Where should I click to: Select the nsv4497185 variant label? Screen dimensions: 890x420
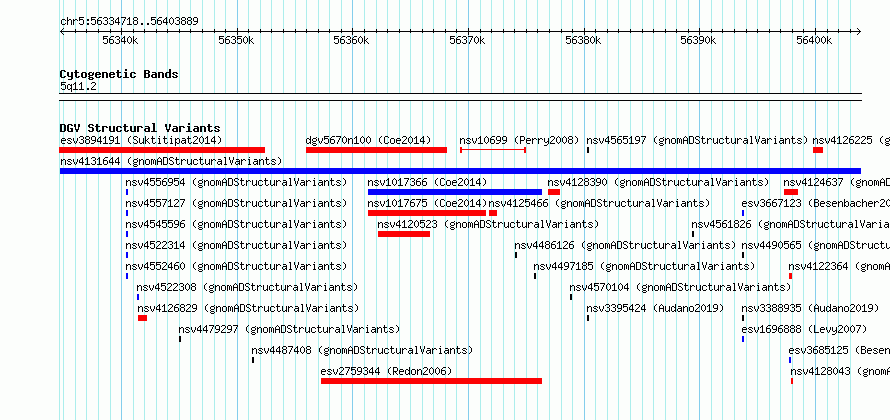click(x=644, y=266)
